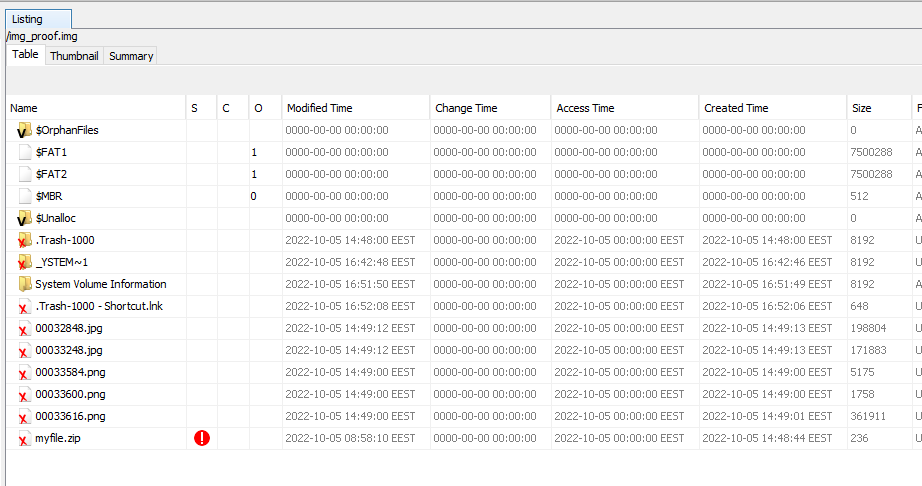Select the Listing tab
This screenshot has width=922, height=486.
(x=27, y=19)
